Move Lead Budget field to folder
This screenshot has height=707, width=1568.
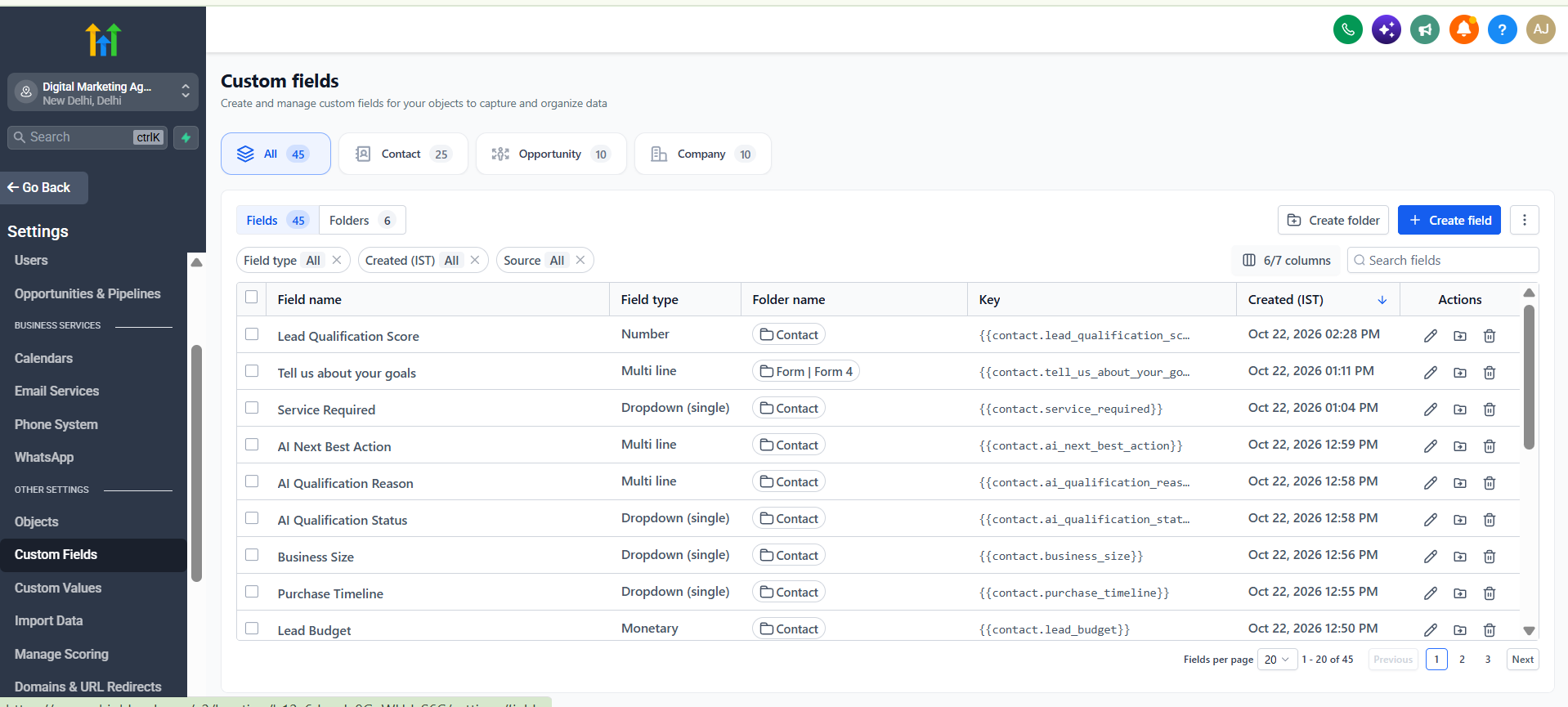(1460, 630)
